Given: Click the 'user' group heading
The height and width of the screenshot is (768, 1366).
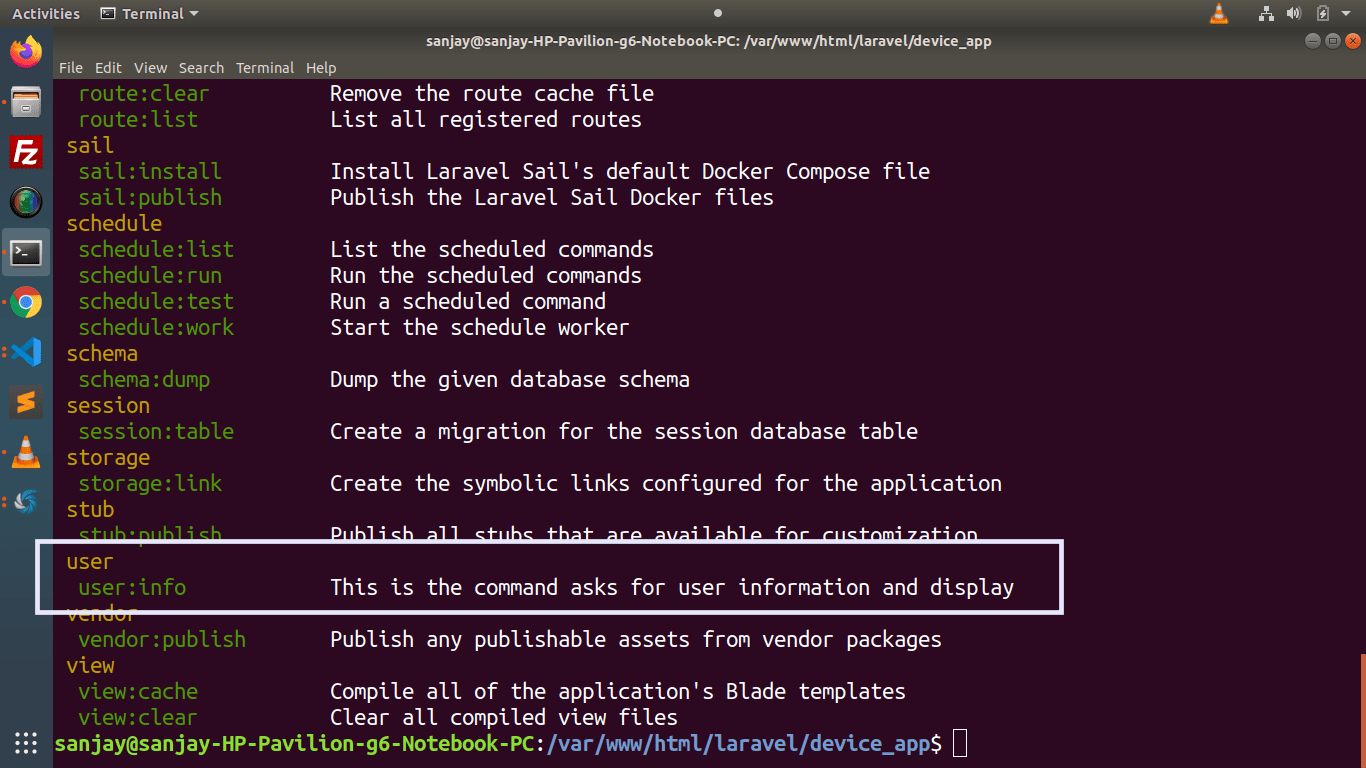Looking at the screenshot, I should 90,562.
